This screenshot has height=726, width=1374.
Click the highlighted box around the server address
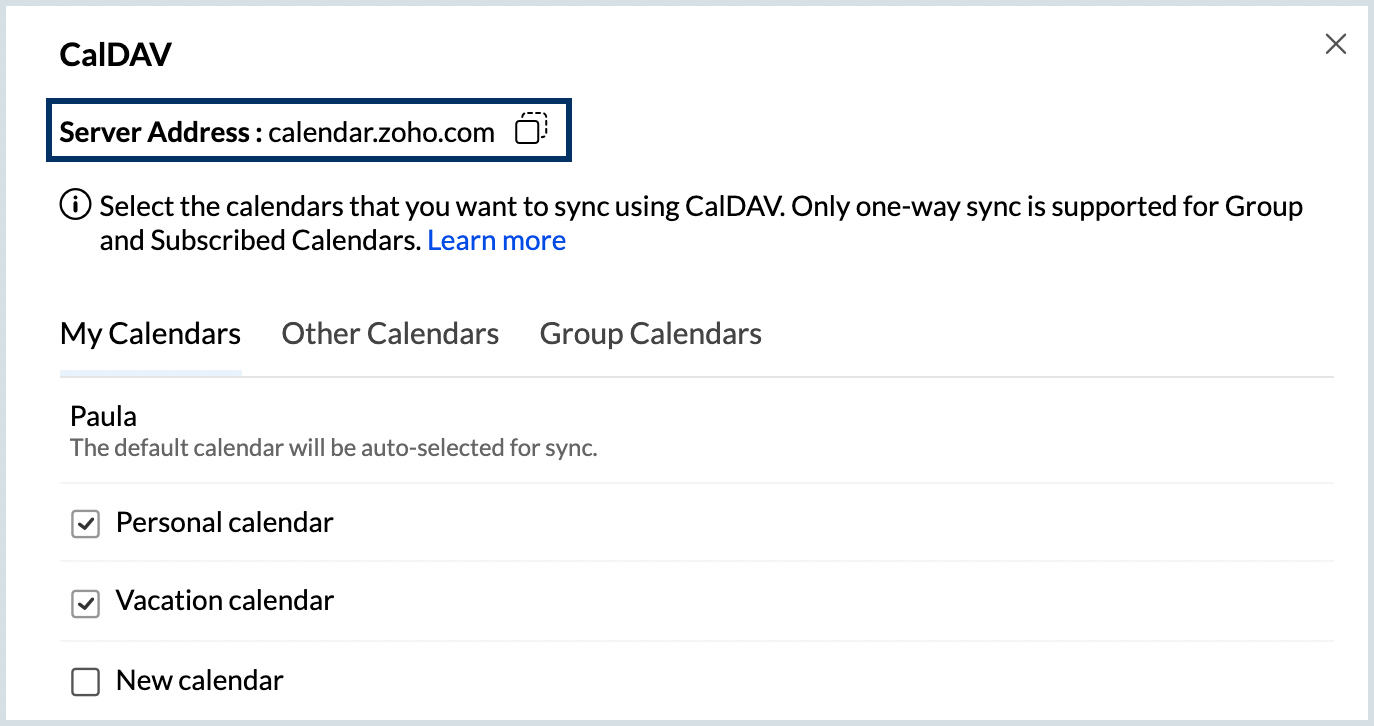pyautogui.click(x=309, y=130)
